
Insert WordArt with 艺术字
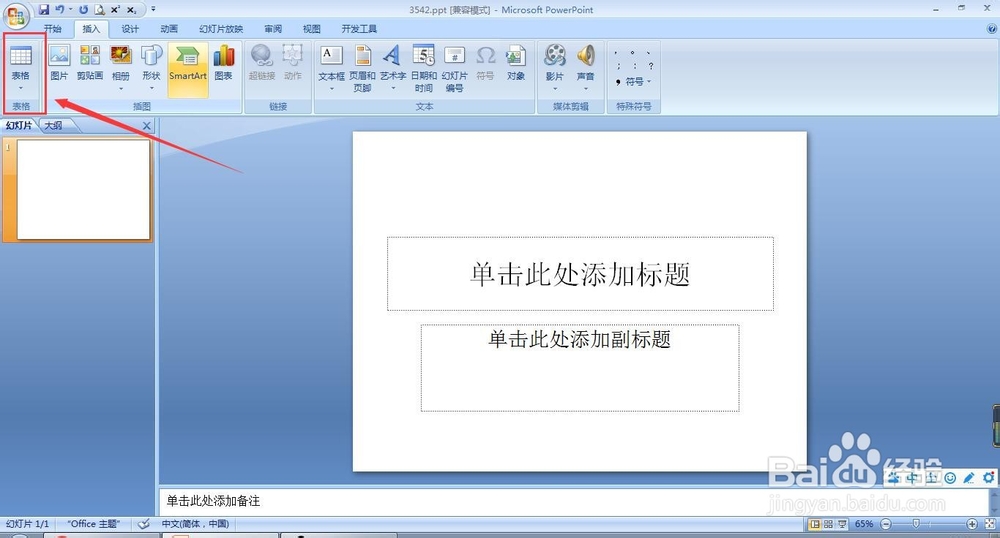(393, 68)
